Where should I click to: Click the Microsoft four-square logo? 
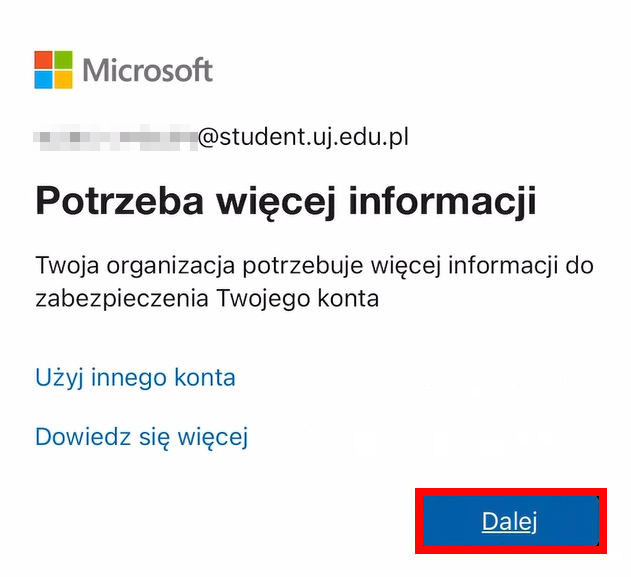coord(54,70)
